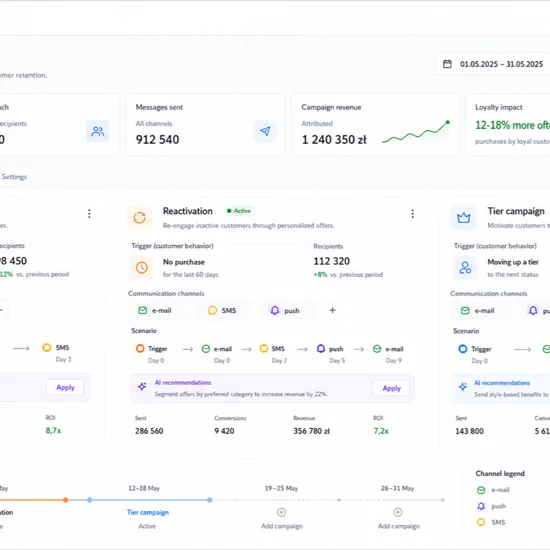Add campaign for 19–25 May week
Image resolution: width=550 pixels, height=550 pixels.
pos(282,518)
